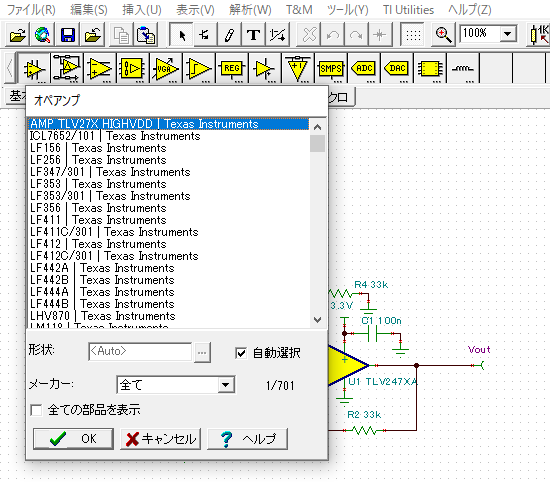Open the 100% zoom dropdown

coord(507,34)
